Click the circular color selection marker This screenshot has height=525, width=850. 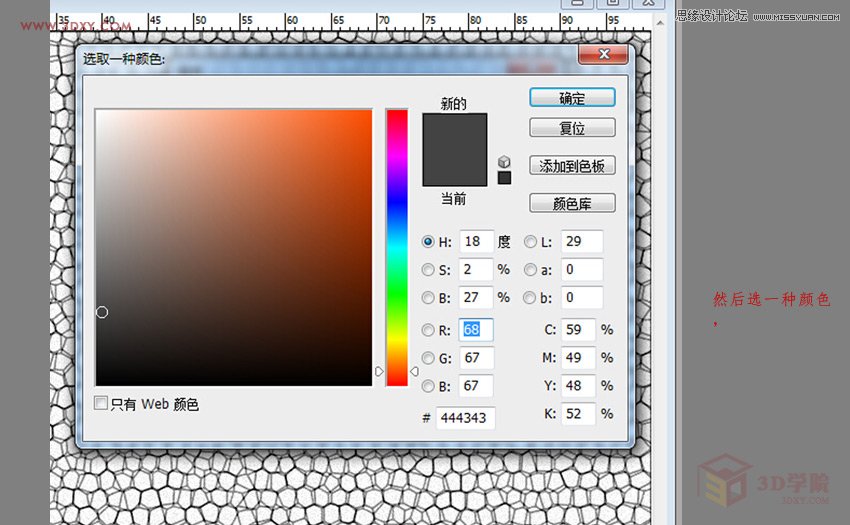click(102, 312)
